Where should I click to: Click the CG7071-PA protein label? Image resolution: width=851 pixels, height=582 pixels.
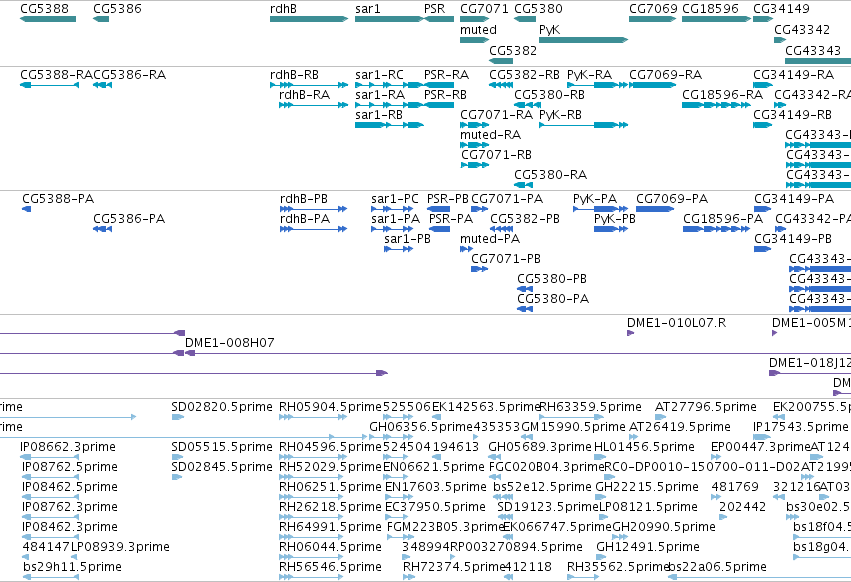(x=507, y=199)
